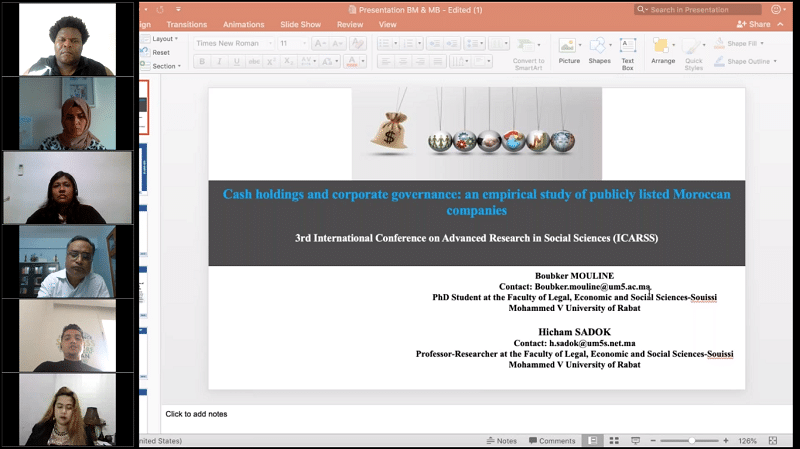Open the Shapes gallery
Screen dimensions: 800x449
click(599, 51)
